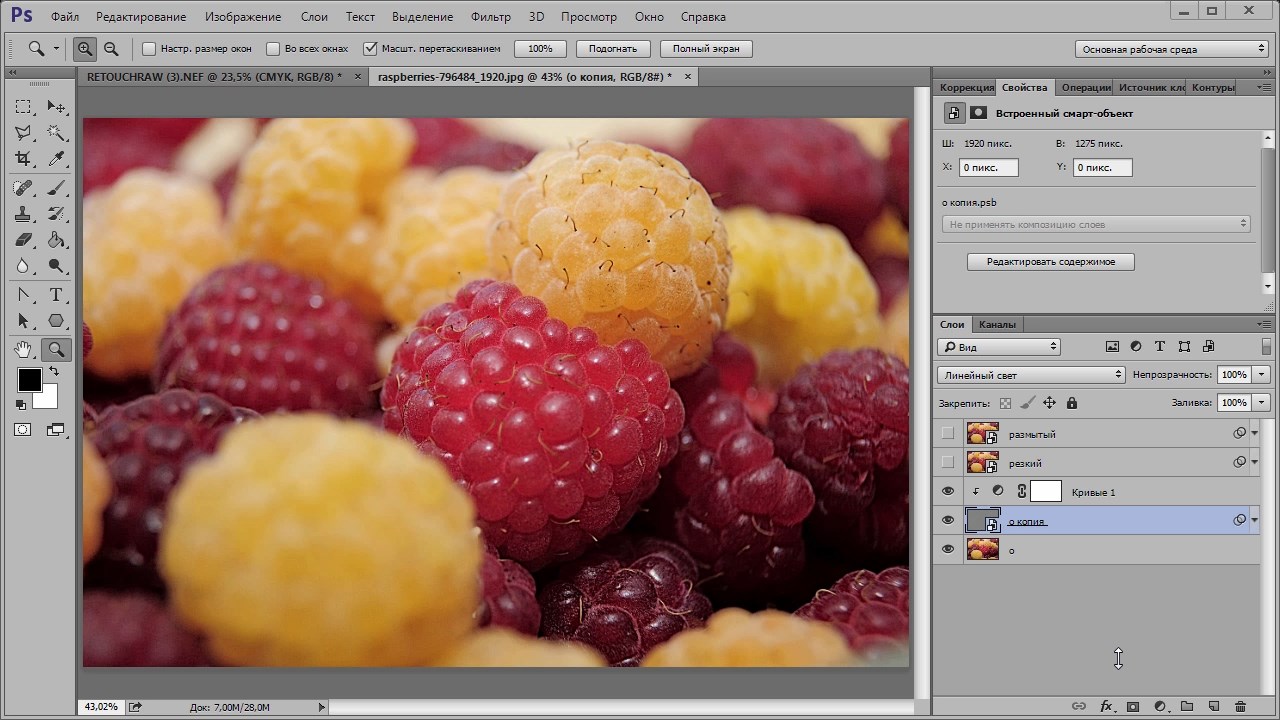This screenshot has height=720, width=1280.
Task: Delete layer trash icon
Action: [1240, 706]
